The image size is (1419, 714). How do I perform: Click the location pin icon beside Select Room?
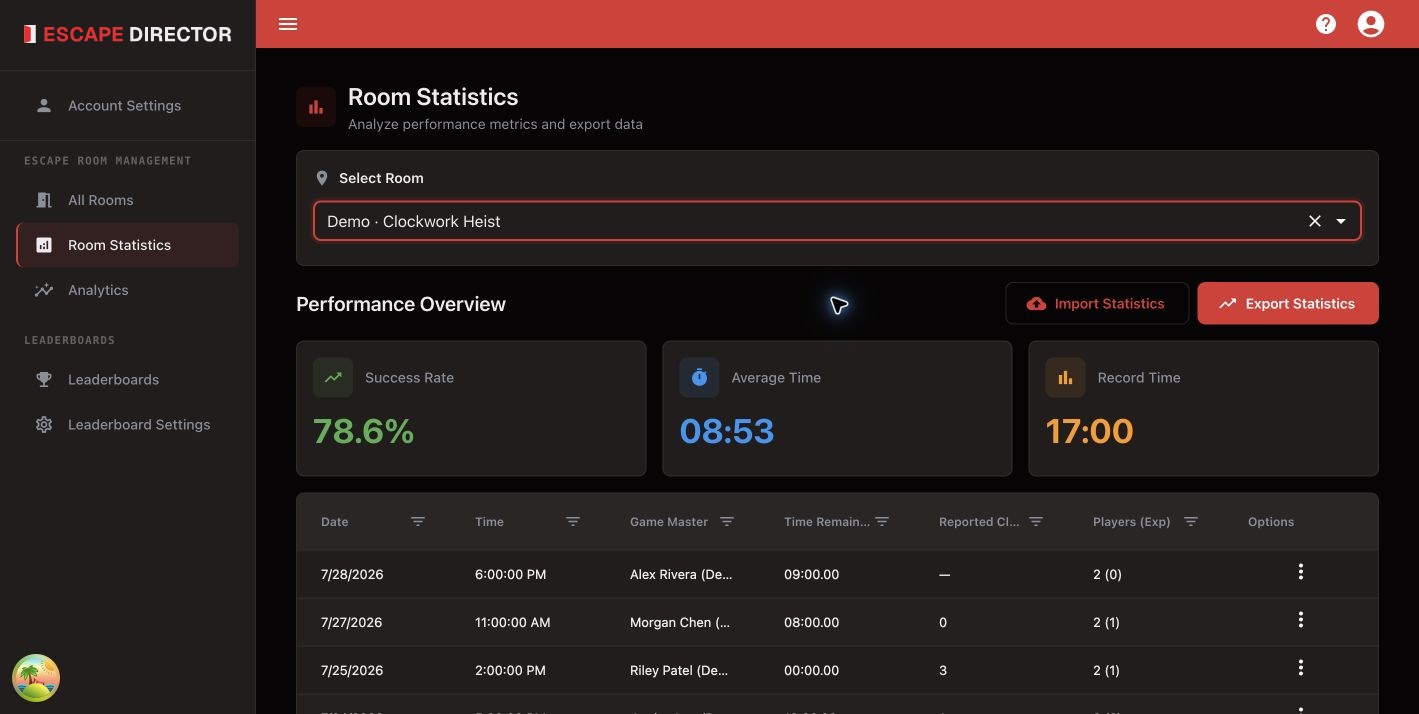[x=322, y=178]
